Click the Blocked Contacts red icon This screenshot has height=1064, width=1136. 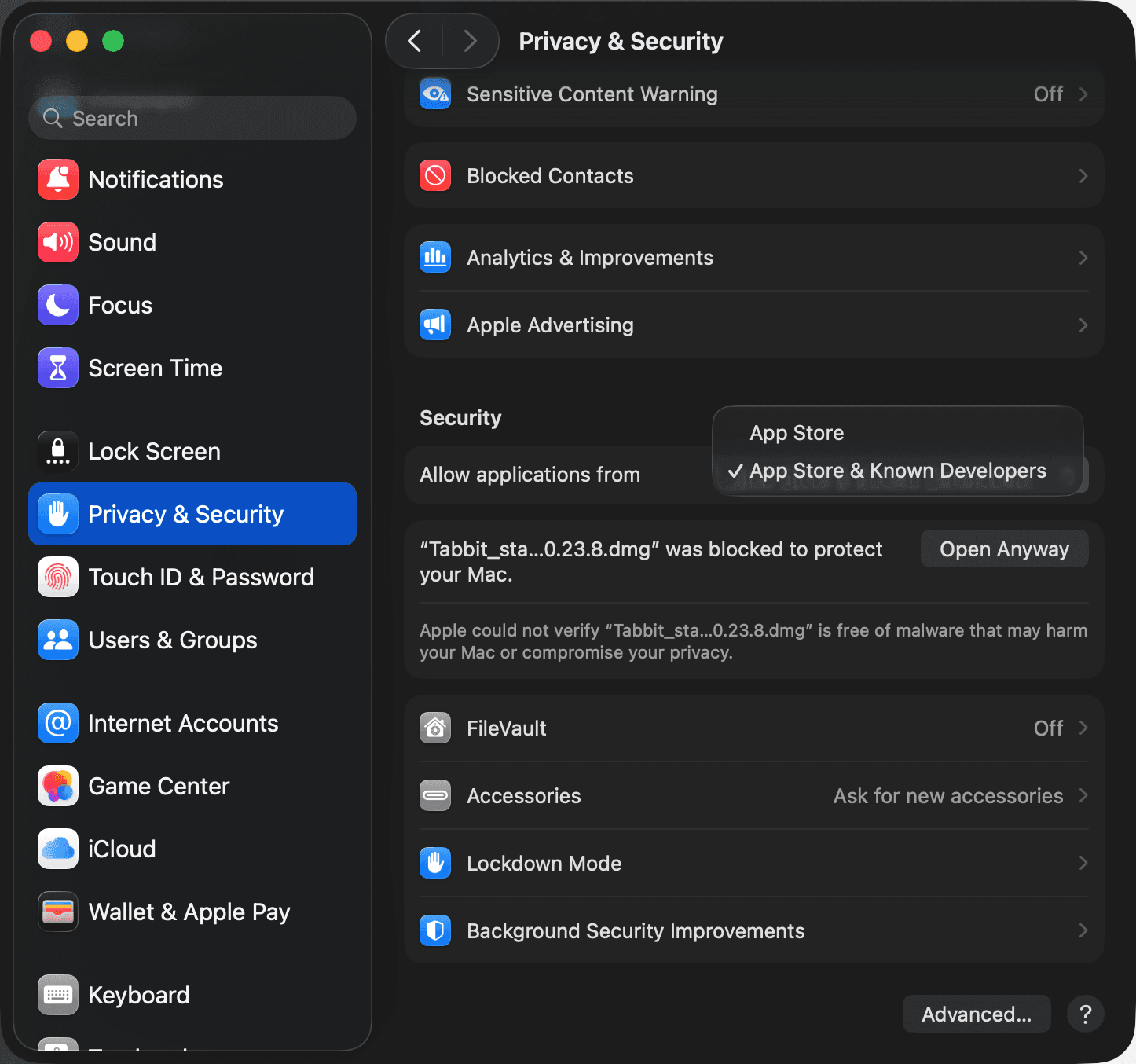[x=435, y=176]
